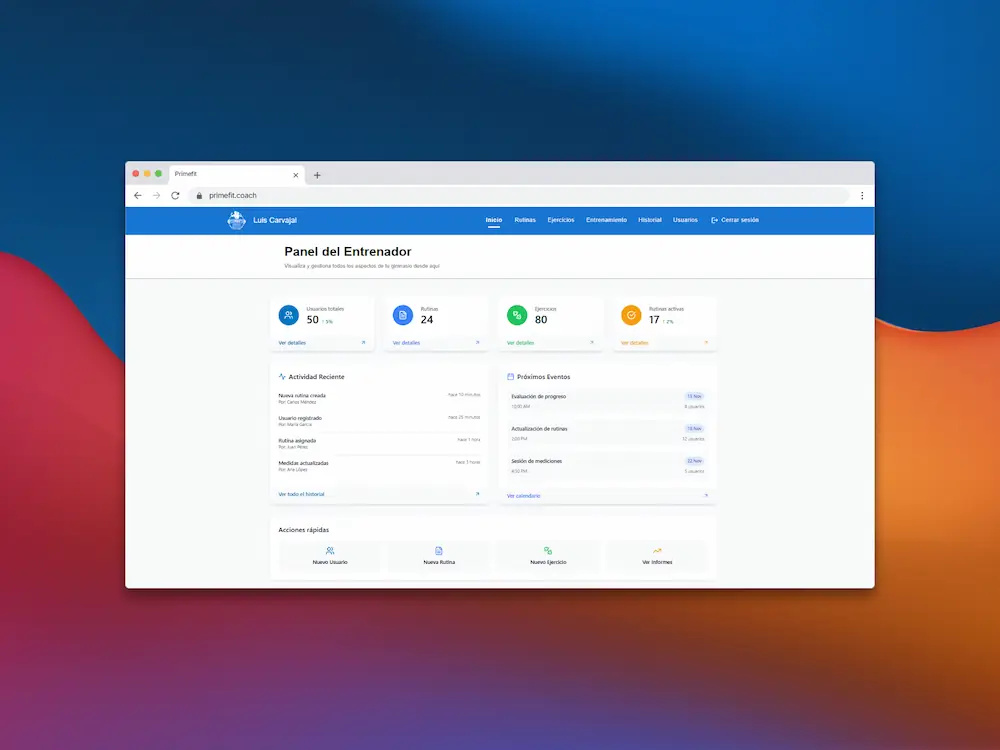Click the Rutinas blue document icon
1000x750 pixels.
point(402,315)
